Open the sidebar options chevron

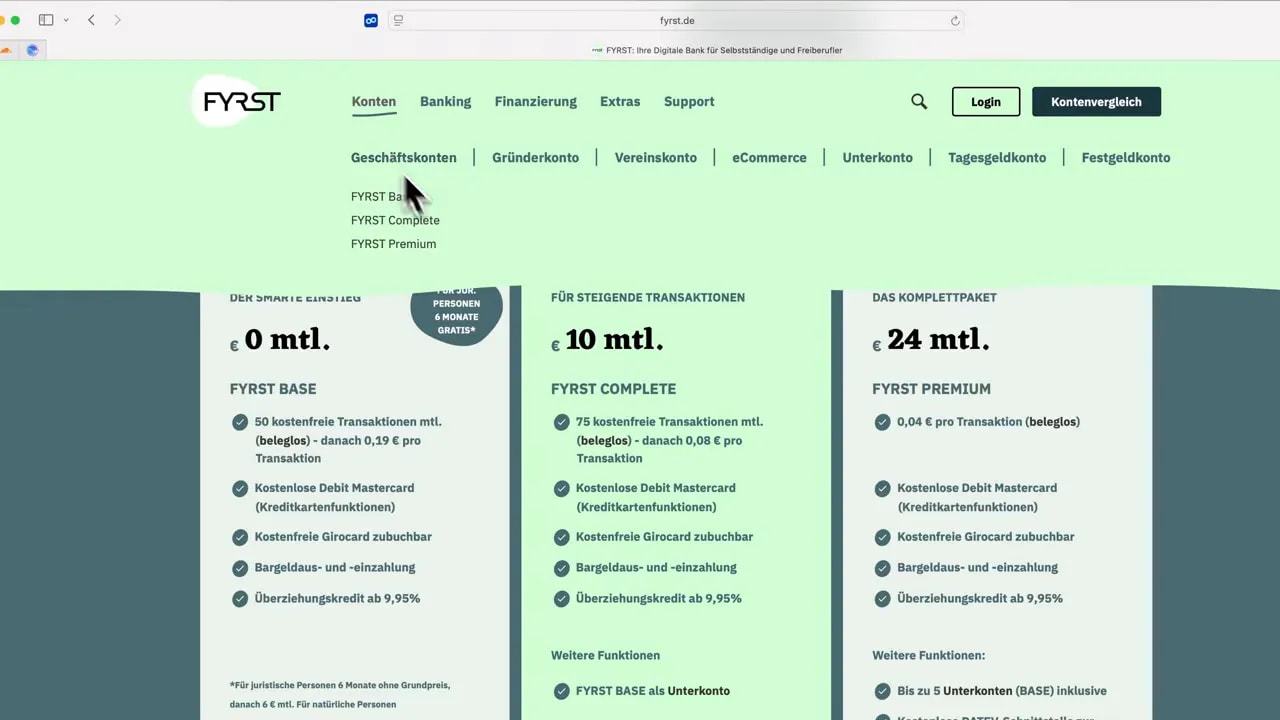point(66,20)
